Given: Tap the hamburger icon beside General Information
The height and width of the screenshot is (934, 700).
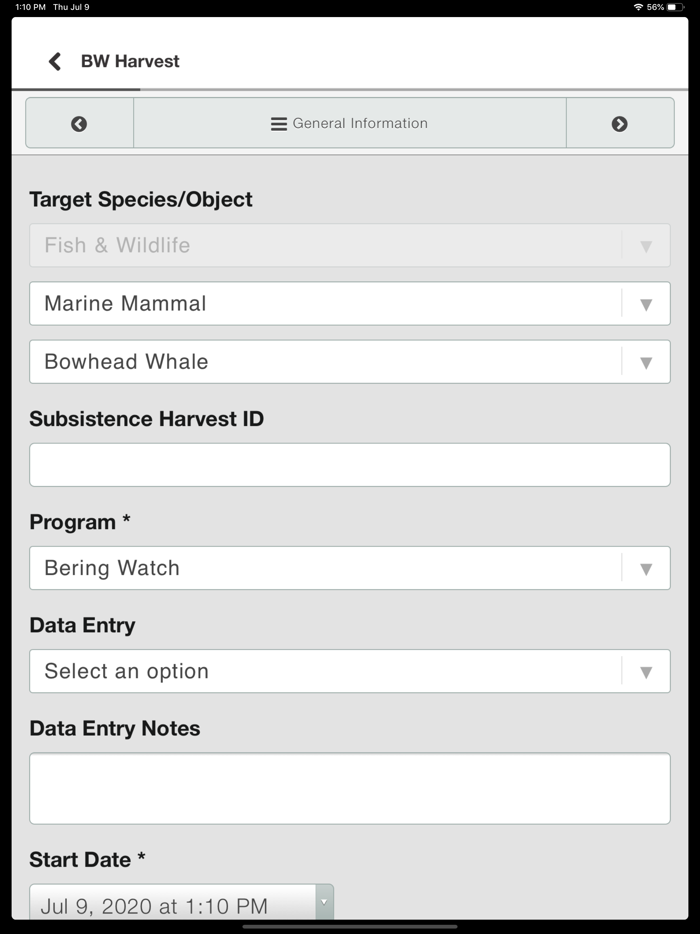Looking at the screenshot, I should (x=279, y=124).
